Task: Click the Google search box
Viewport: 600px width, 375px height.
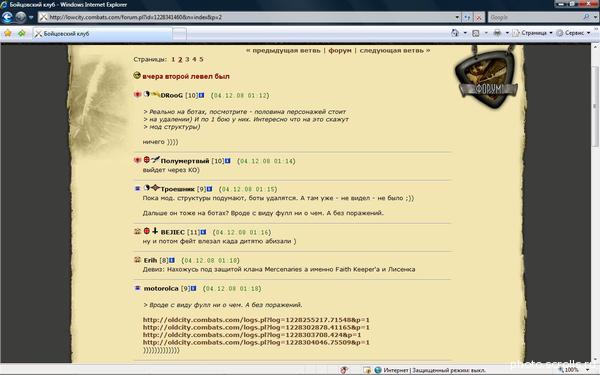Action: tap(534, 17)
